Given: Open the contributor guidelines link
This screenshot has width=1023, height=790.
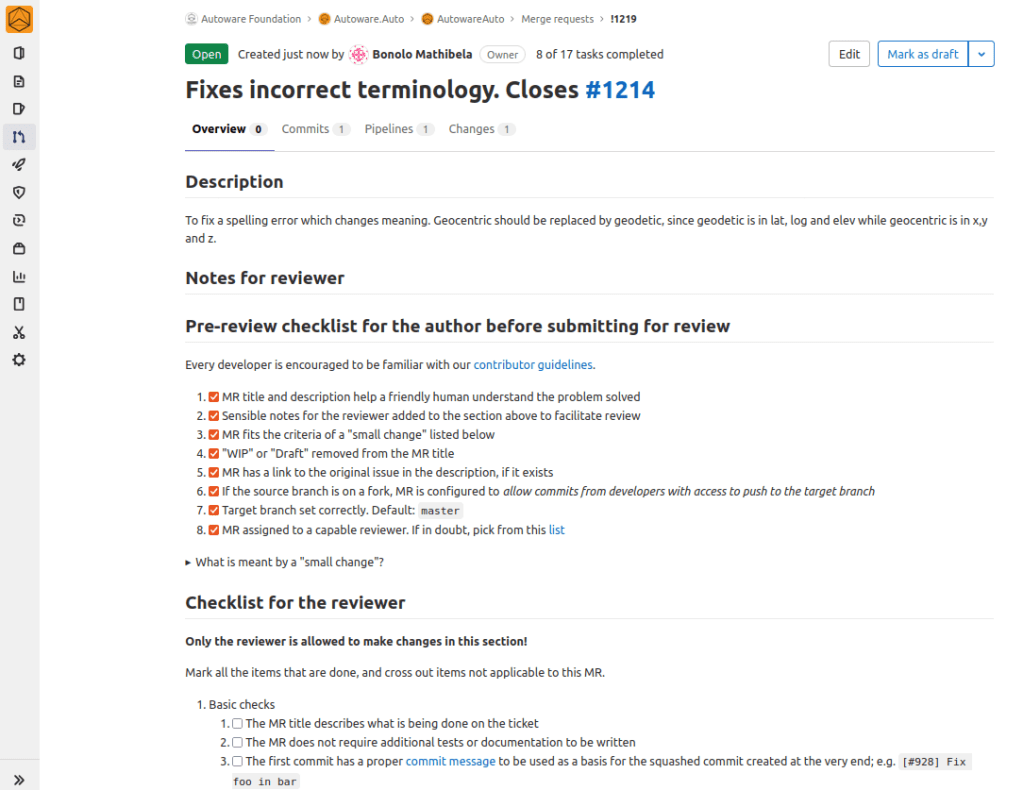Looking at the screenshot, I should click(x=533, y=365).
